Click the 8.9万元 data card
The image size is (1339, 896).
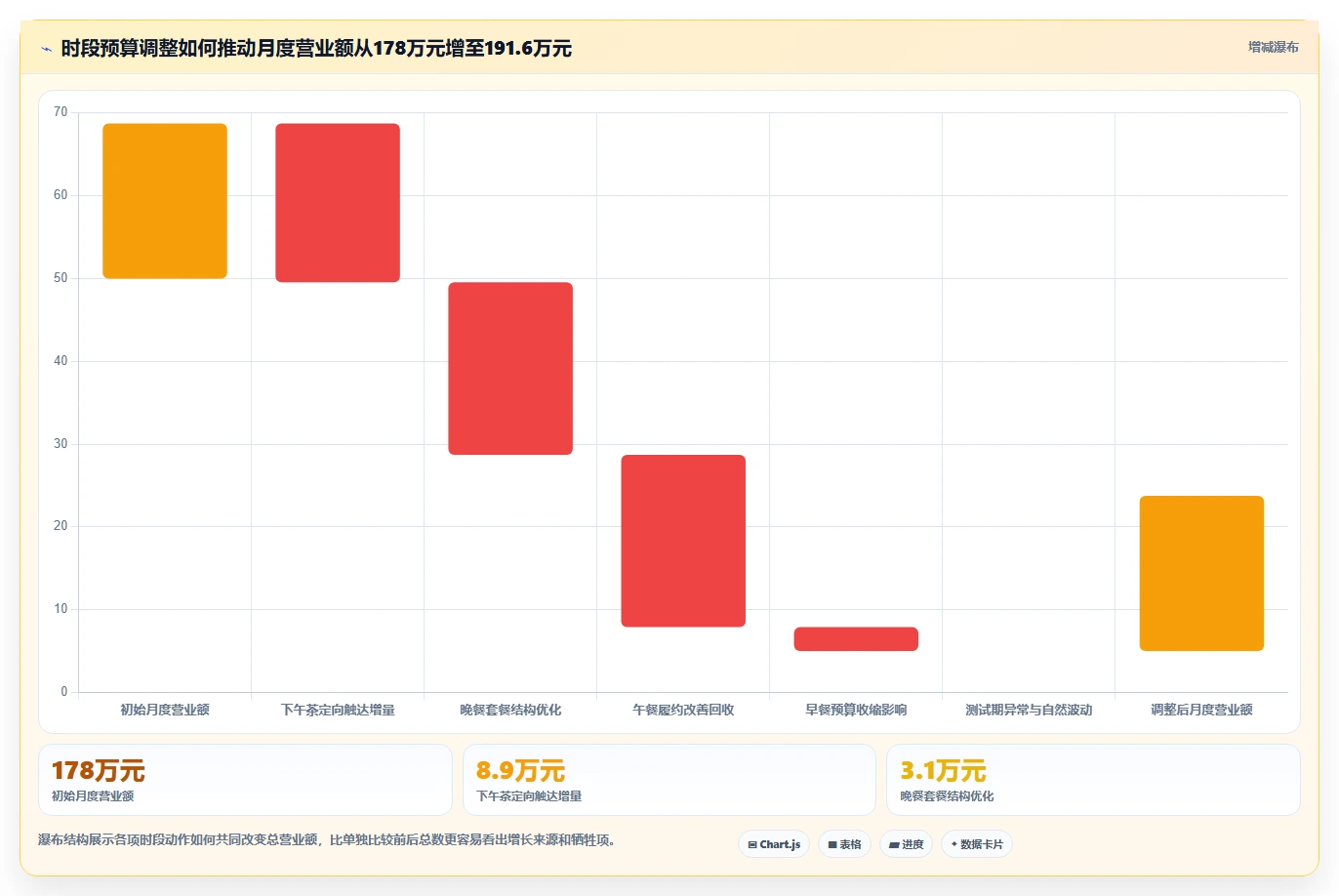(669, 780)
